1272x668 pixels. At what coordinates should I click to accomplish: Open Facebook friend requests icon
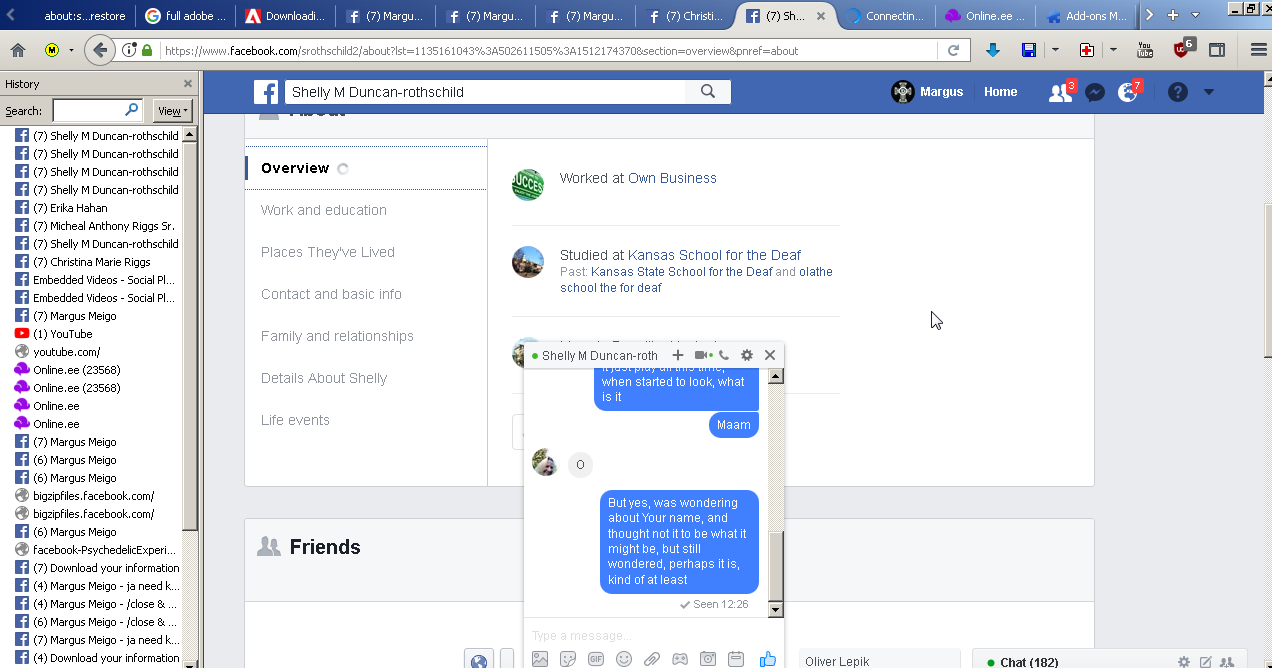pos(1059,92)
